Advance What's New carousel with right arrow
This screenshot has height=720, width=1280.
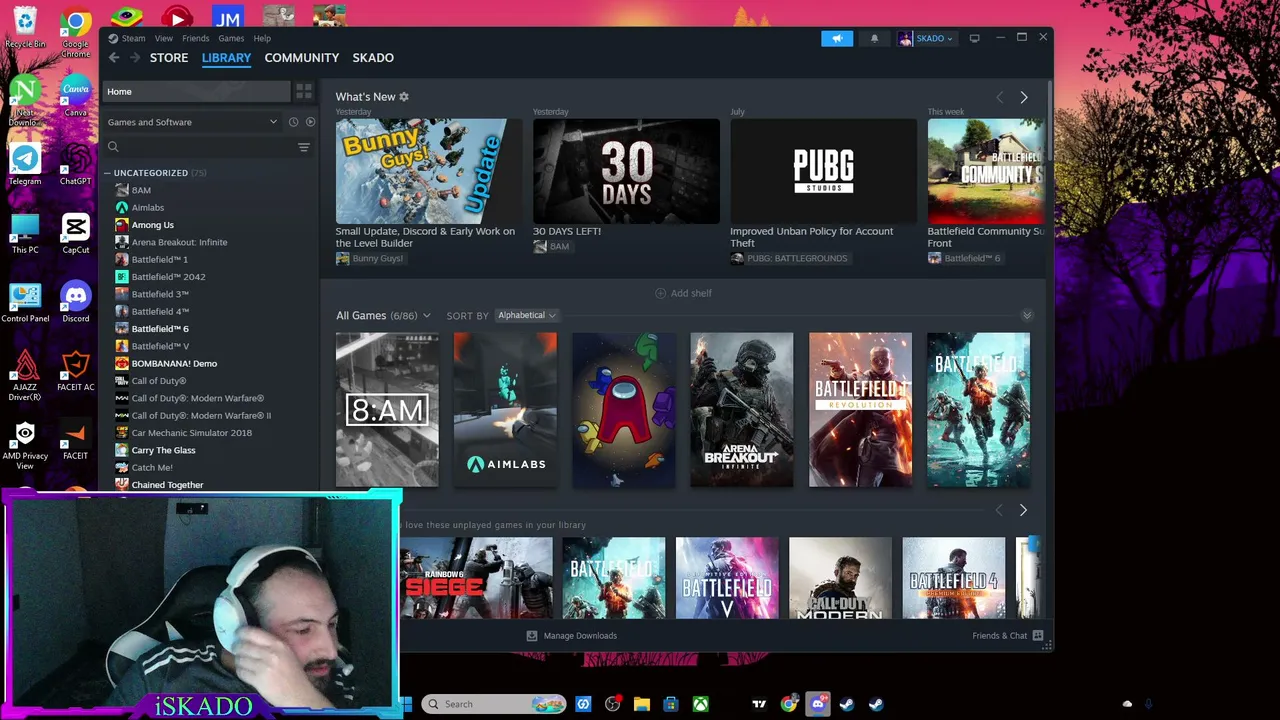[1023, 97]
